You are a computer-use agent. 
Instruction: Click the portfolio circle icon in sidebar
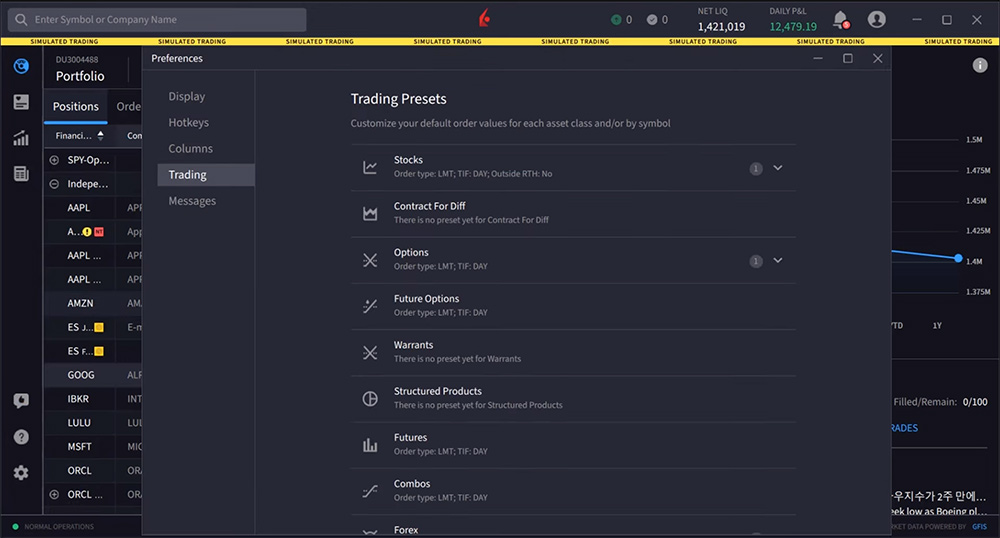click(x=21, y=66)
